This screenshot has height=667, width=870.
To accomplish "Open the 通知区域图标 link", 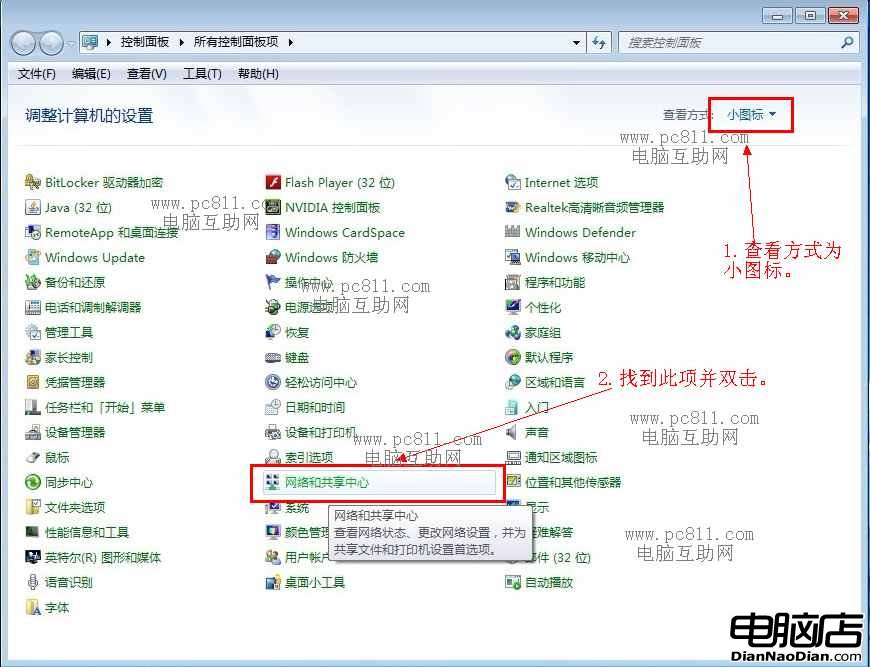I will (x=561, y=457).
